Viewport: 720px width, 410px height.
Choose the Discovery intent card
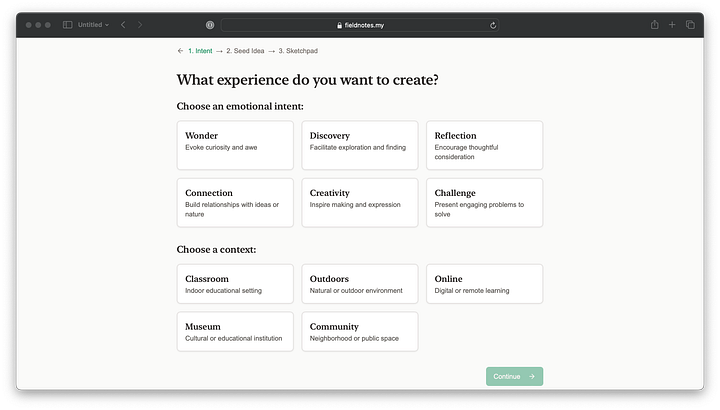pos(360,146)
